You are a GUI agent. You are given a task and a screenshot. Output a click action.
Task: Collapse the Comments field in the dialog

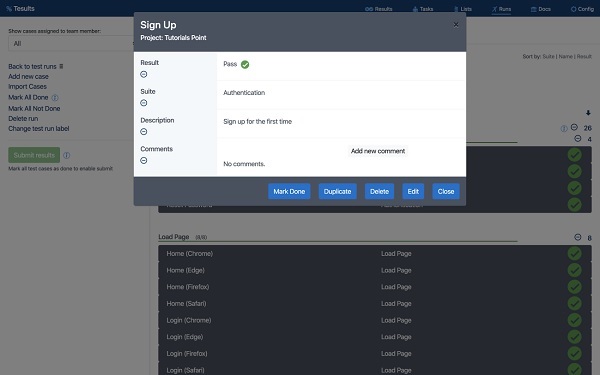tap(143, 160)
